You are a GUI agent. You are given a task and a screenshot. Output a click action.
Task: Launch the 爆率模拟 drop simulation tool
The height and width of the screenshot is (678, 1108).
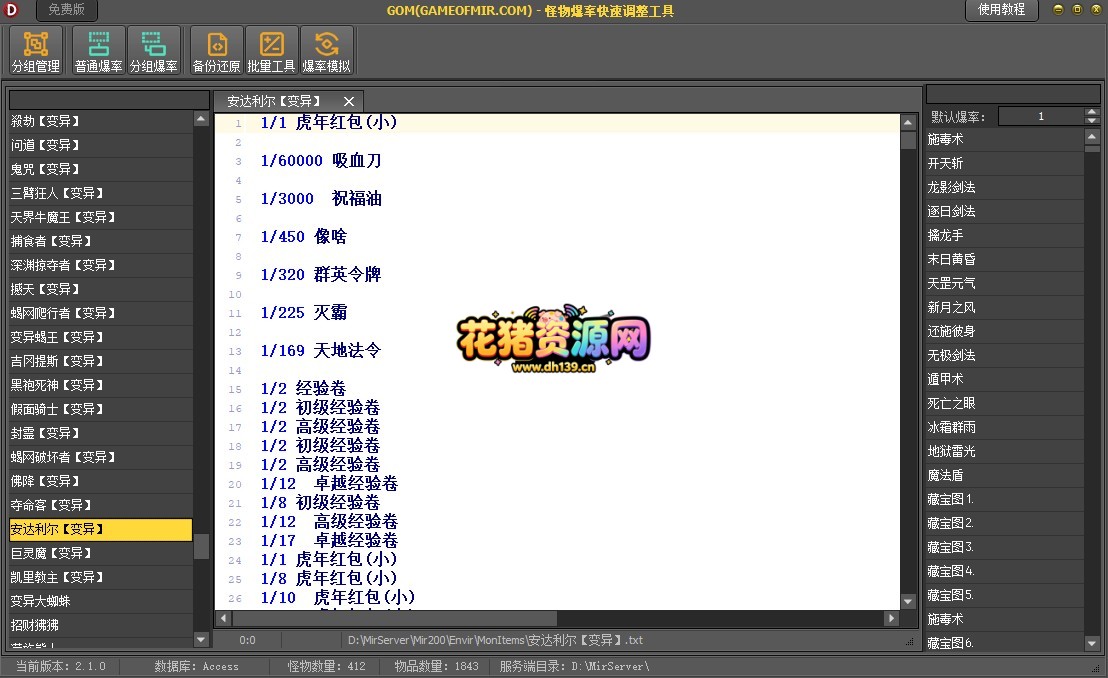click(326, 51)
